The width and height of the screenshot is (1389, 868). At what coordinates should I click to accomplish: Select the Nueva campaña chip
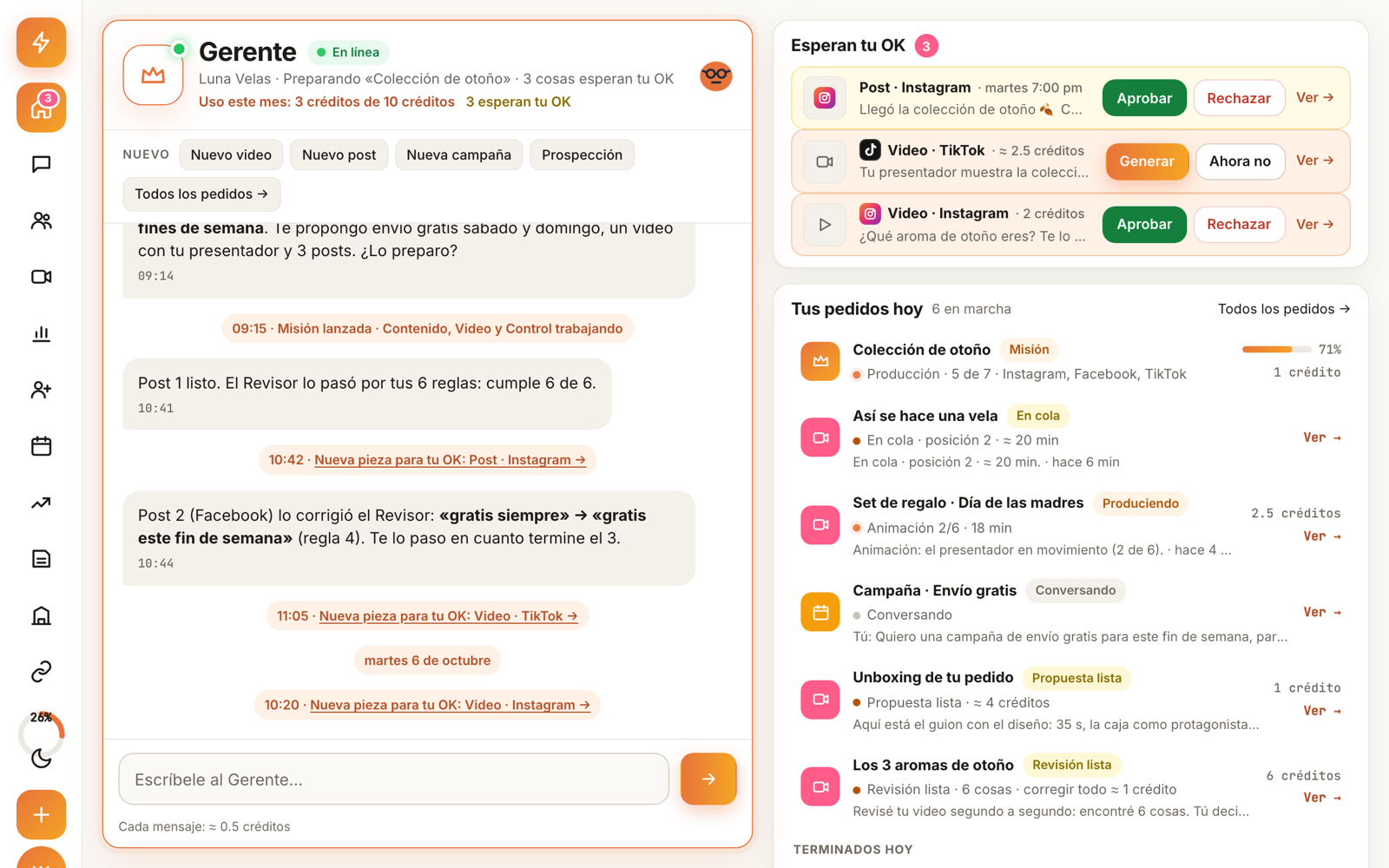point(458,155)
